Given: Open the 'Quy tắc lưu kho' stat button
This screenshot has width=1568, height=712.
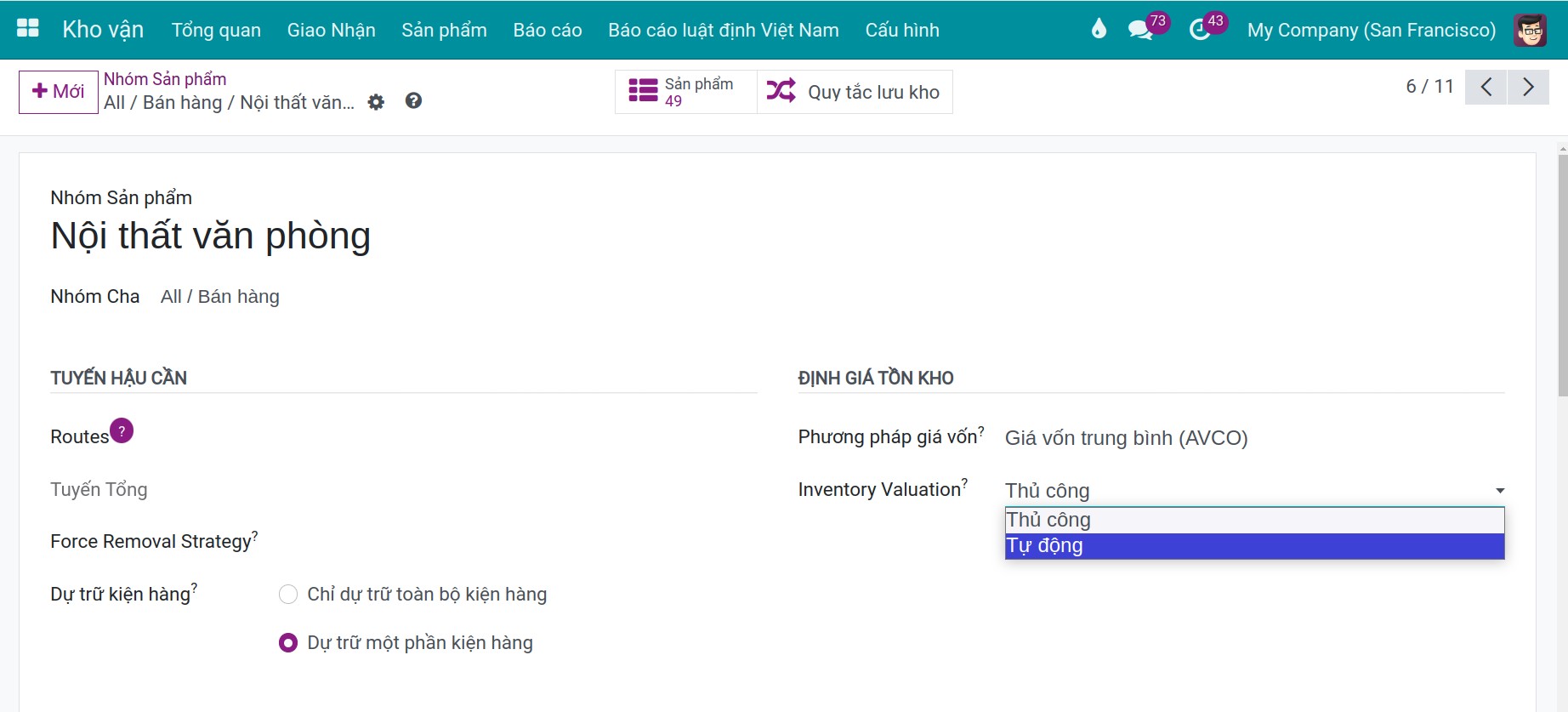Looking at the screenshot, I should pos(855,92).
